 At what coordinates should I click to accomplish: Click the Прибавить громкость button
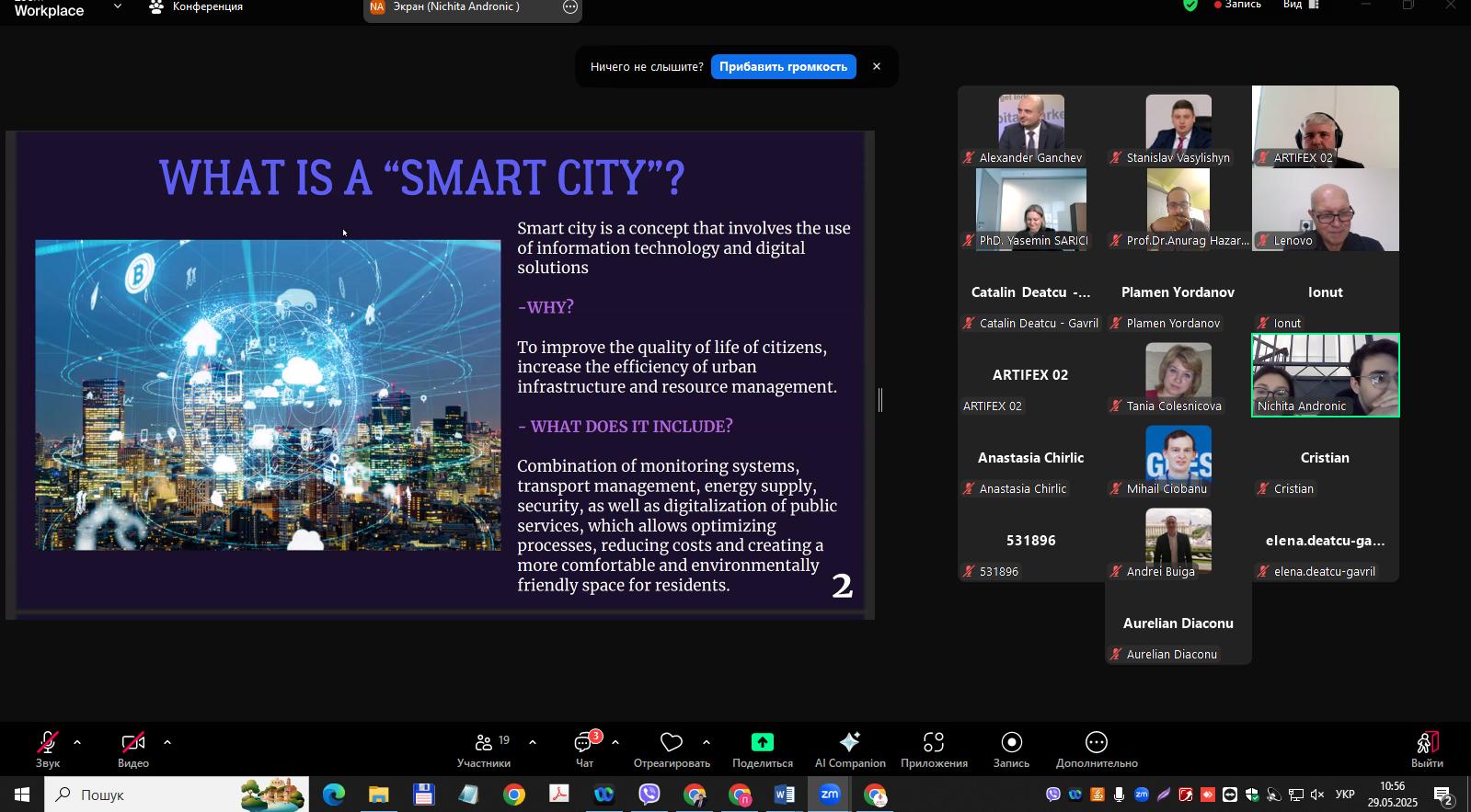(783, 67)
